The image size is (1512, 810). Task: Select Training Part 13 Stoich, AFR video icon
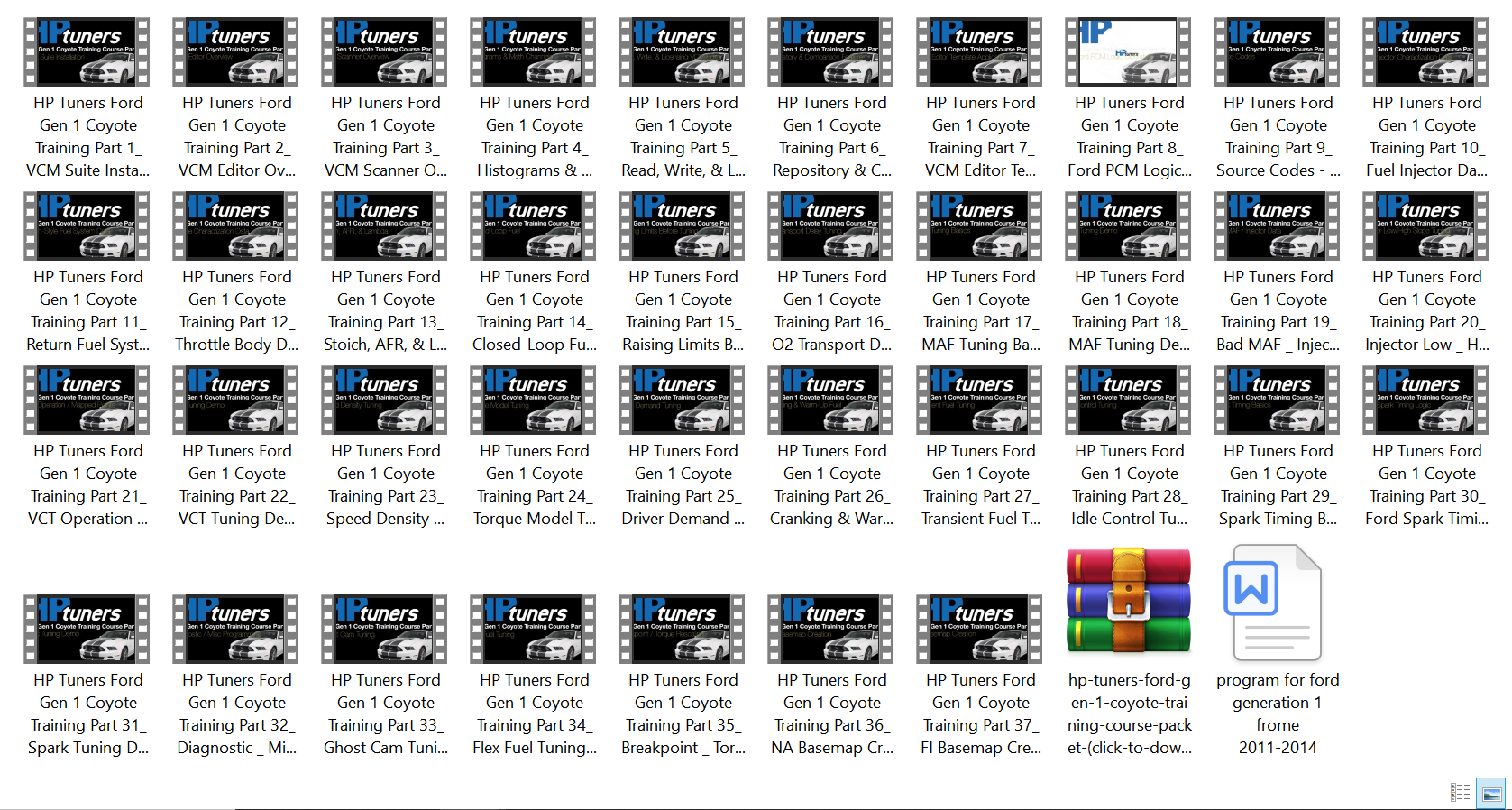[x=385, y=226]
